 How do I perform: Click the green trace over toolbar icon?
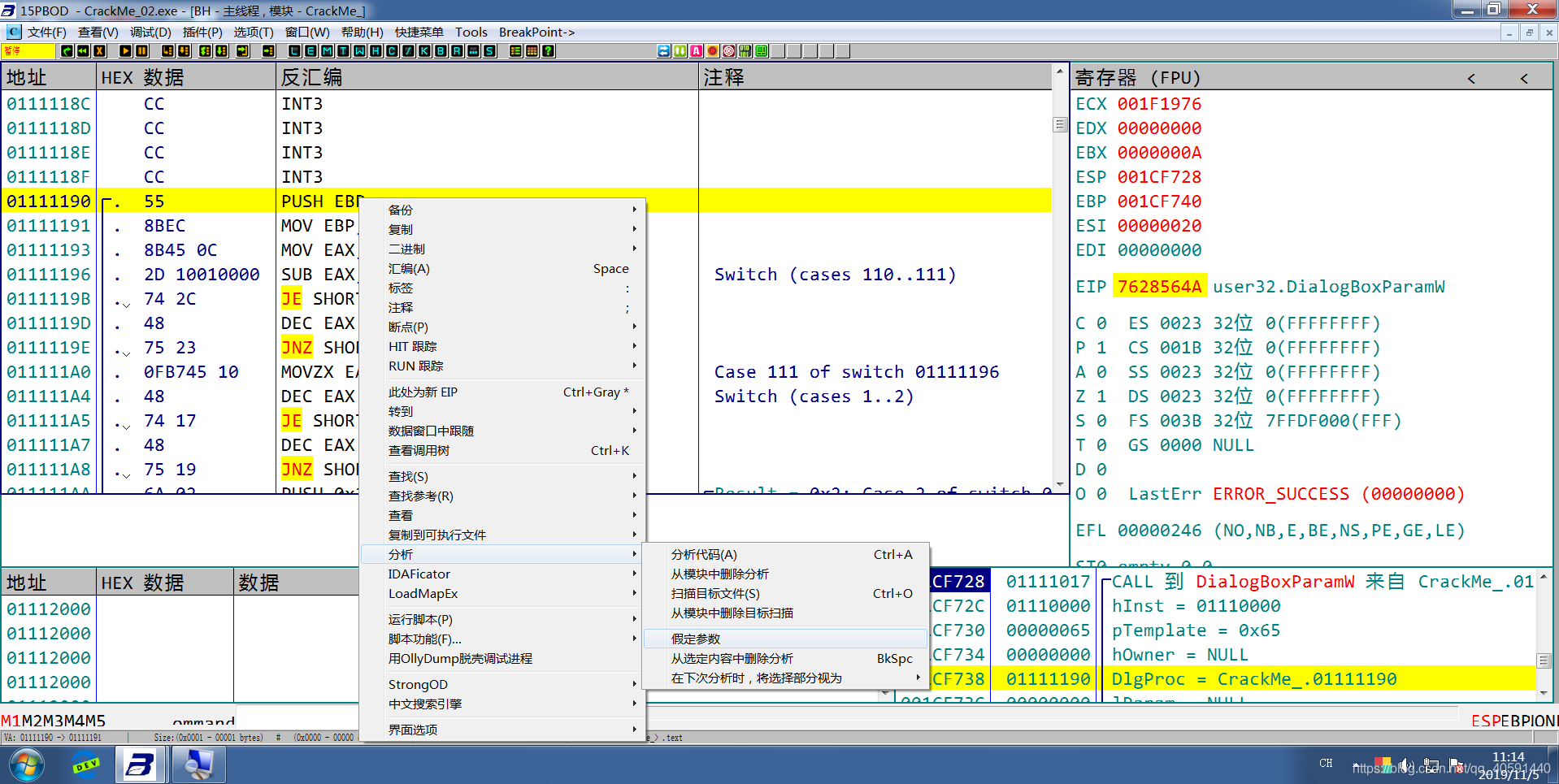[x=222, y=50]
